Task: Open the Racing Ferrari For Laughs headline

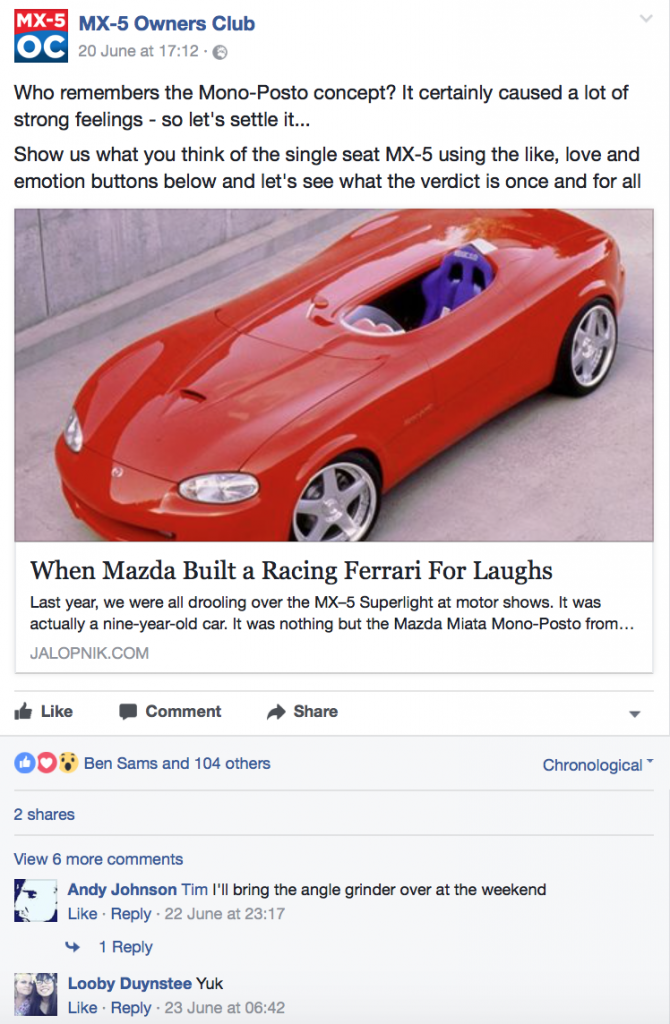Action: 291,570
